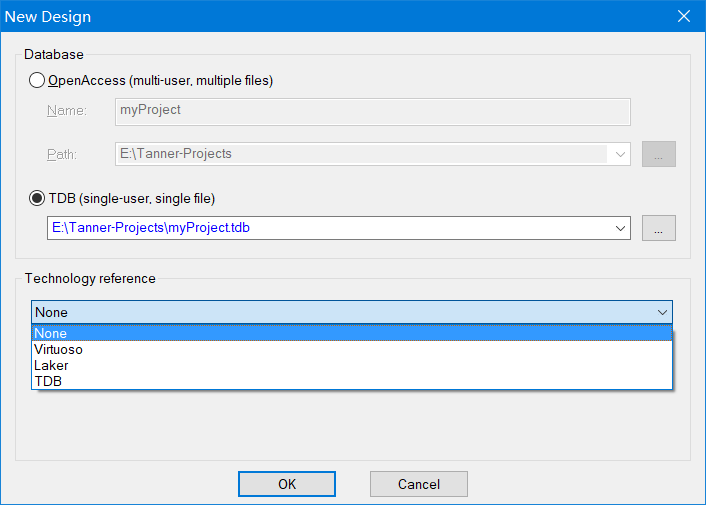
Task: Choose Virtuoso in the technology list
Action: point(352,349)
